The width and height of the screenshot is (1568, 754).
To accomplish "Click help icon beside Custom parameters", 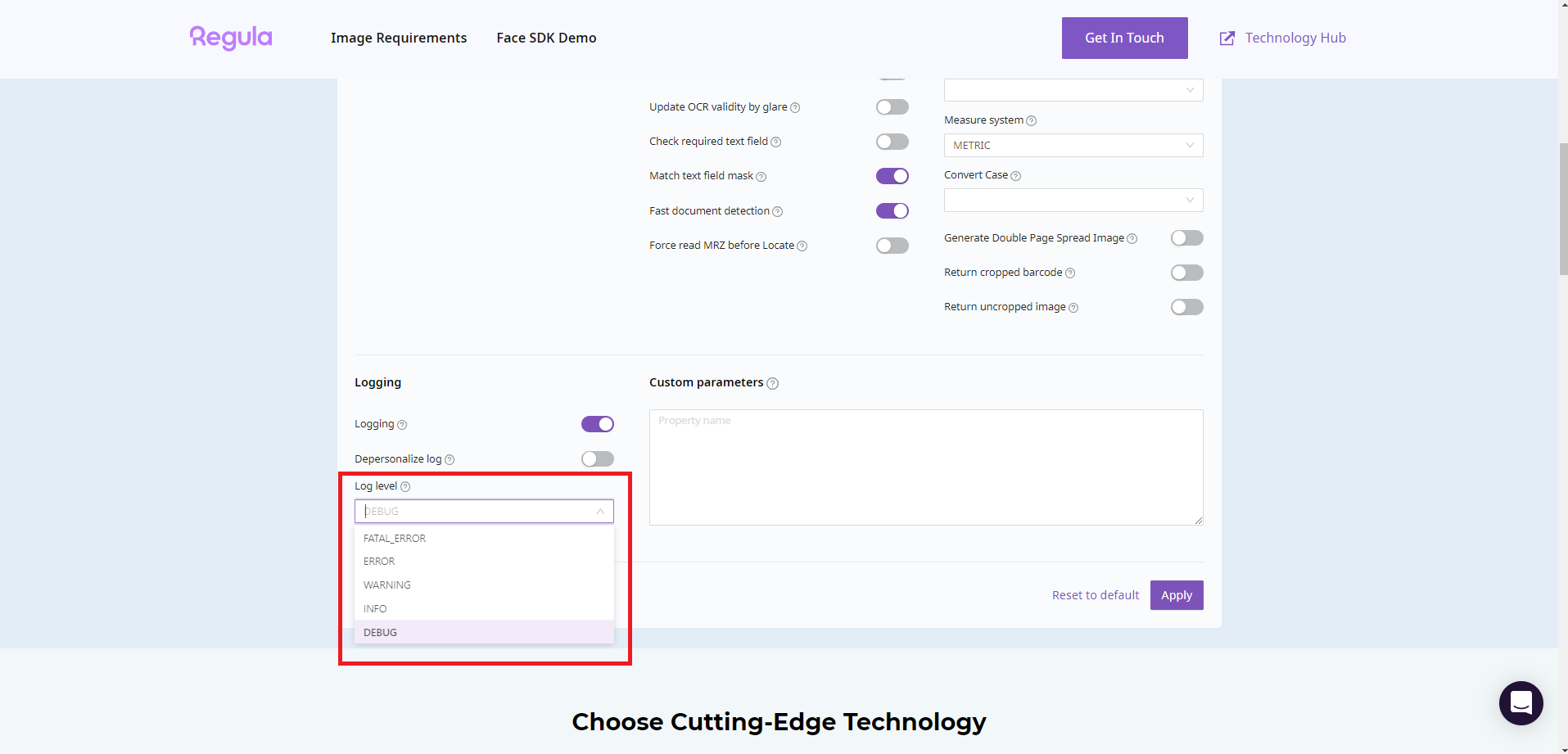I will click(772, 383).
